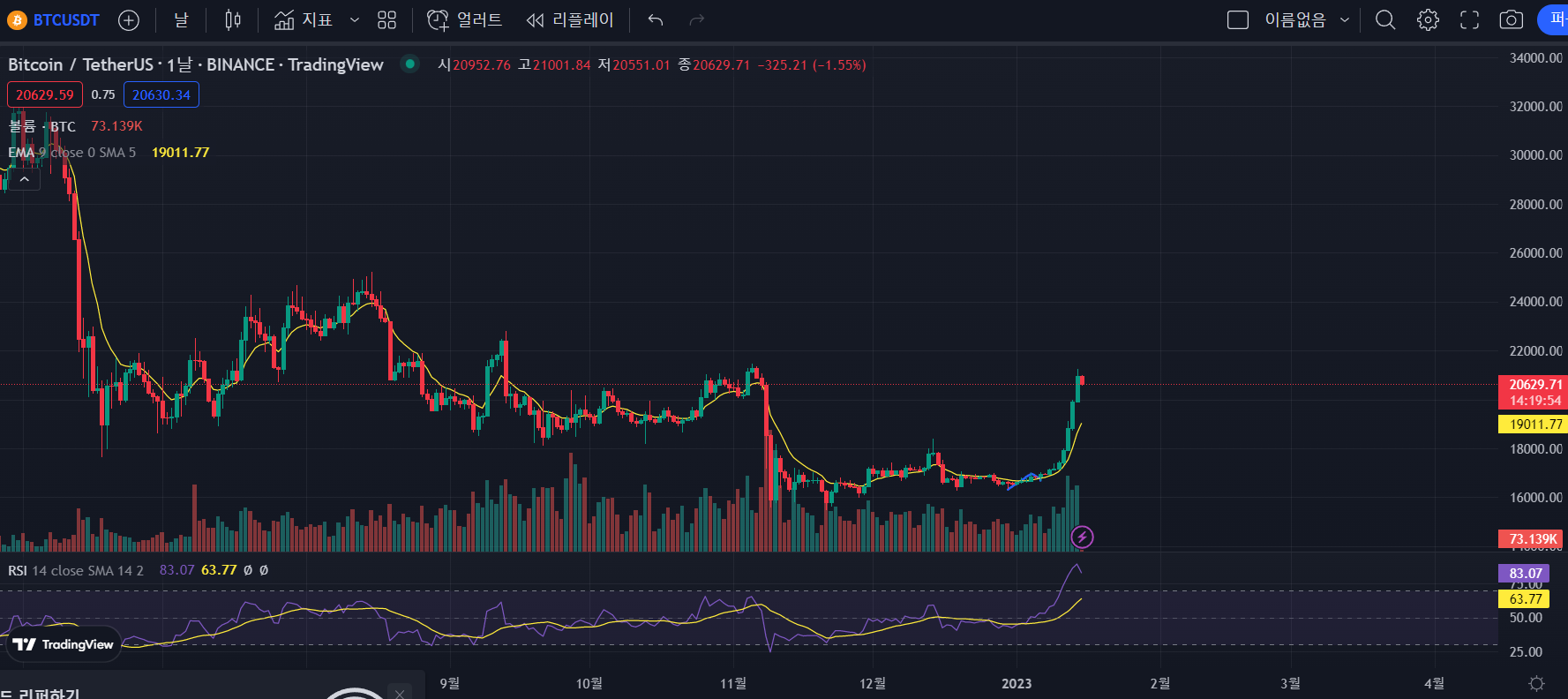This screenshot has height=699, width=1568.
Task: Click the 이름없음 layout name
Action: pyautogui.click(x=1295, y=19)
